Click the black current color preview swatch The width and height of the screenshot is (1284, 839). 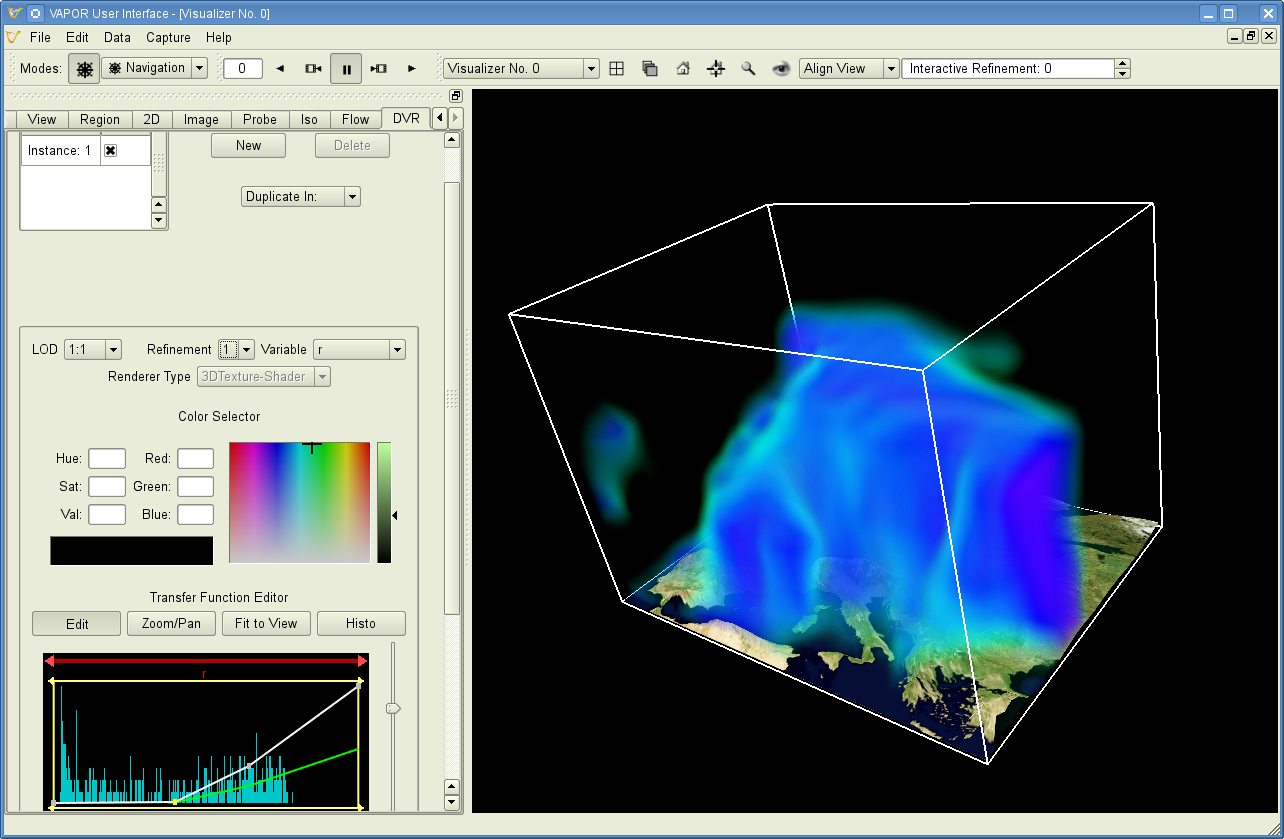132,551
